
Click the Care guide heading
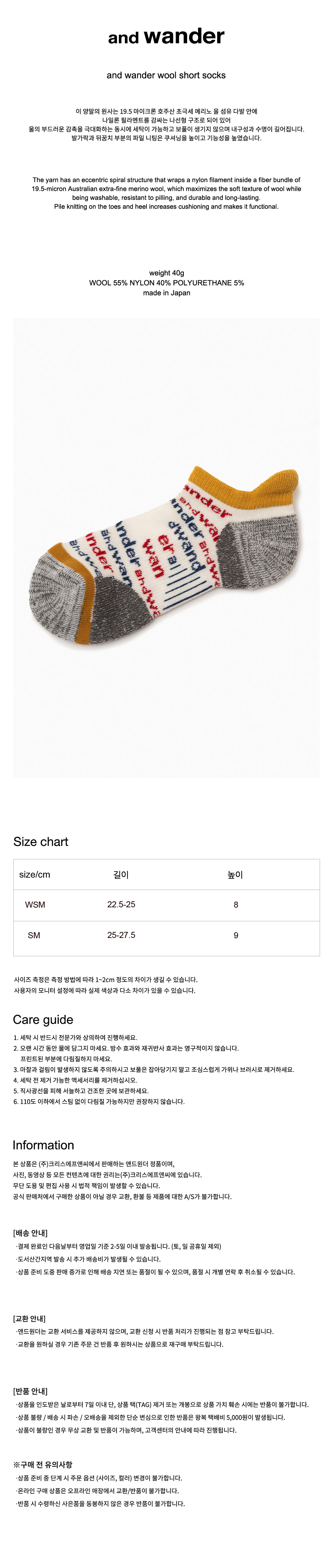[43, 1020]
